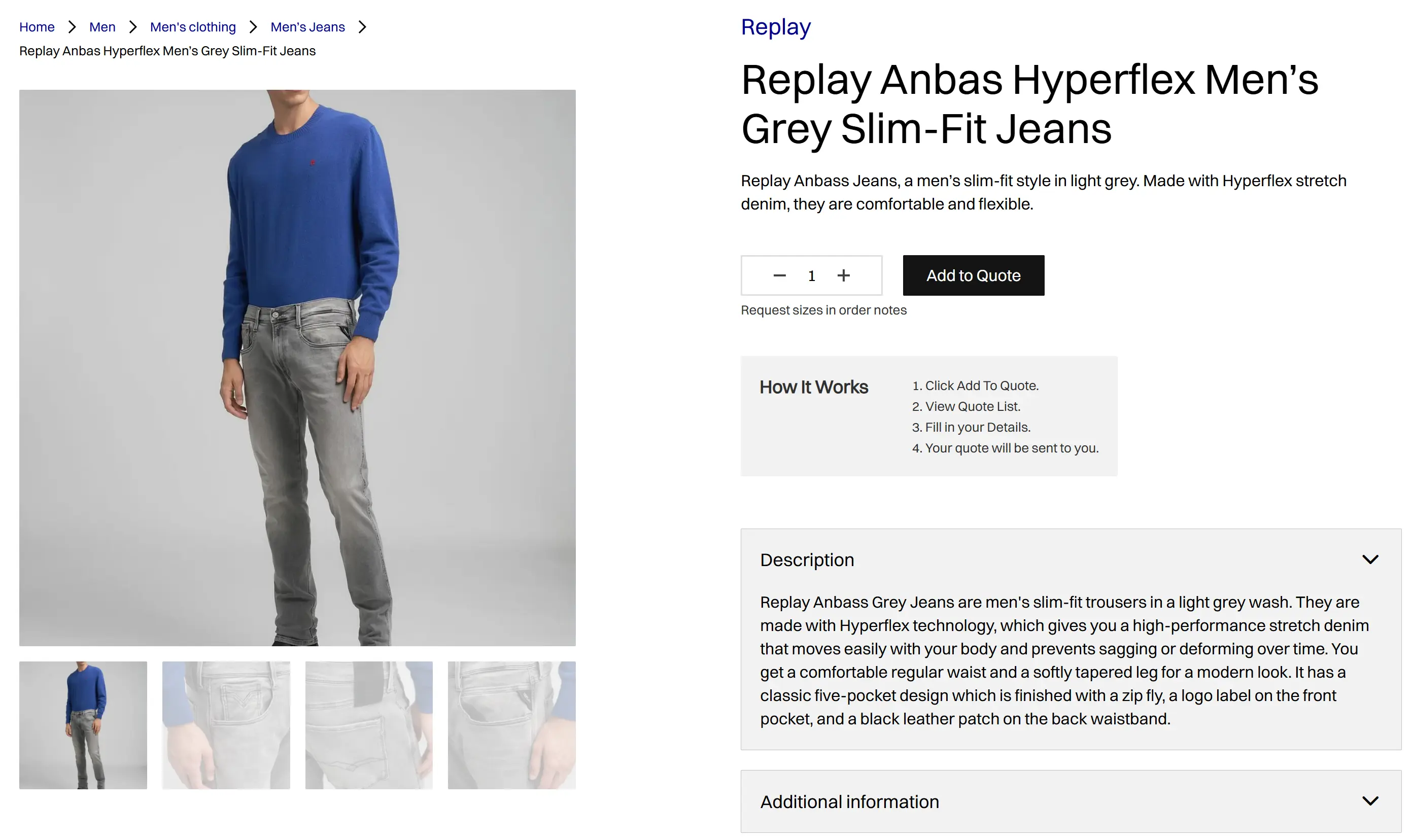Expand the Additional information chevron
Image resolution: width=1414 pixels, height=840 pixels.
coord(1370,801)
